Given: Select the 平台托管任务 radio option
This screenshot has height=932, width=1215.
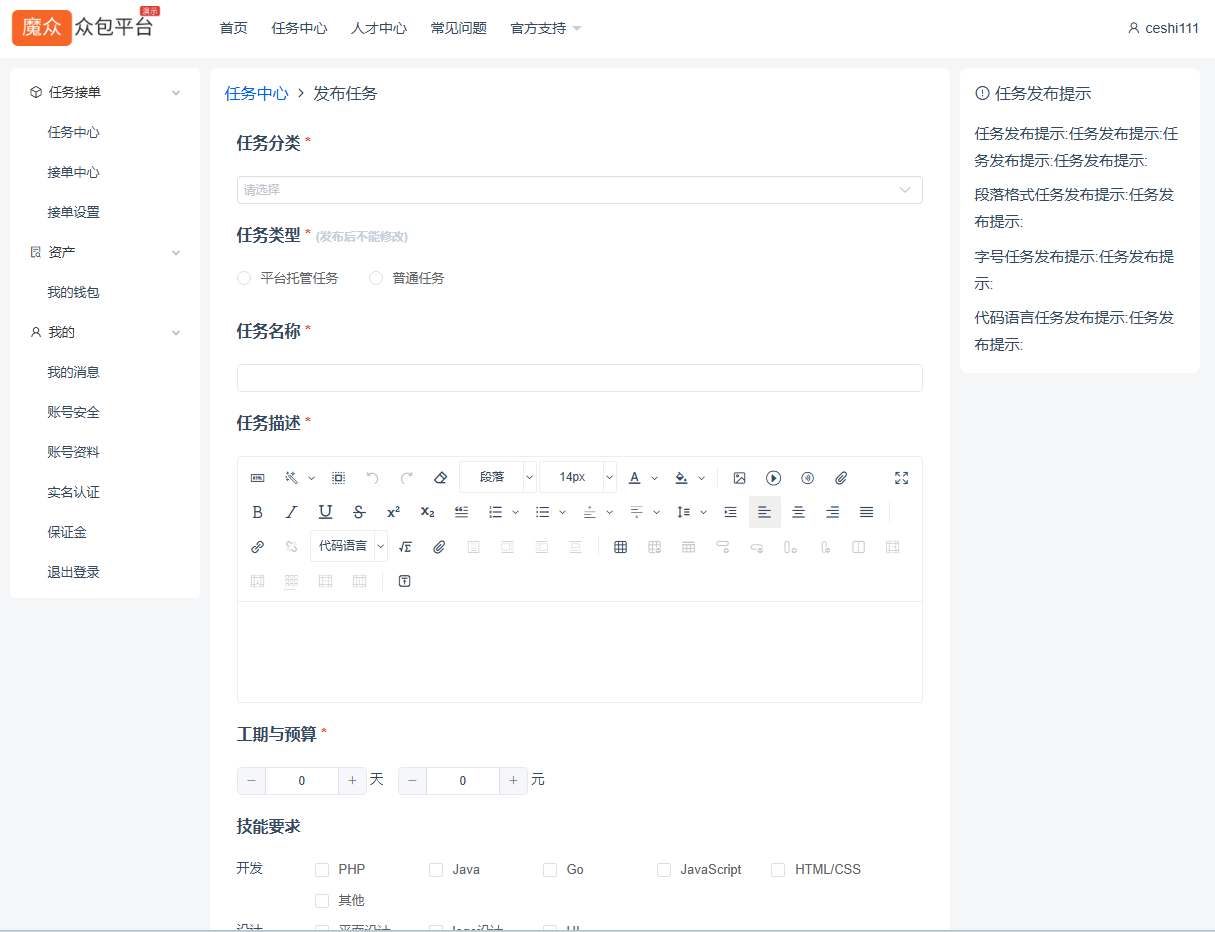Looking at the screenshot, I should [243, 278].
